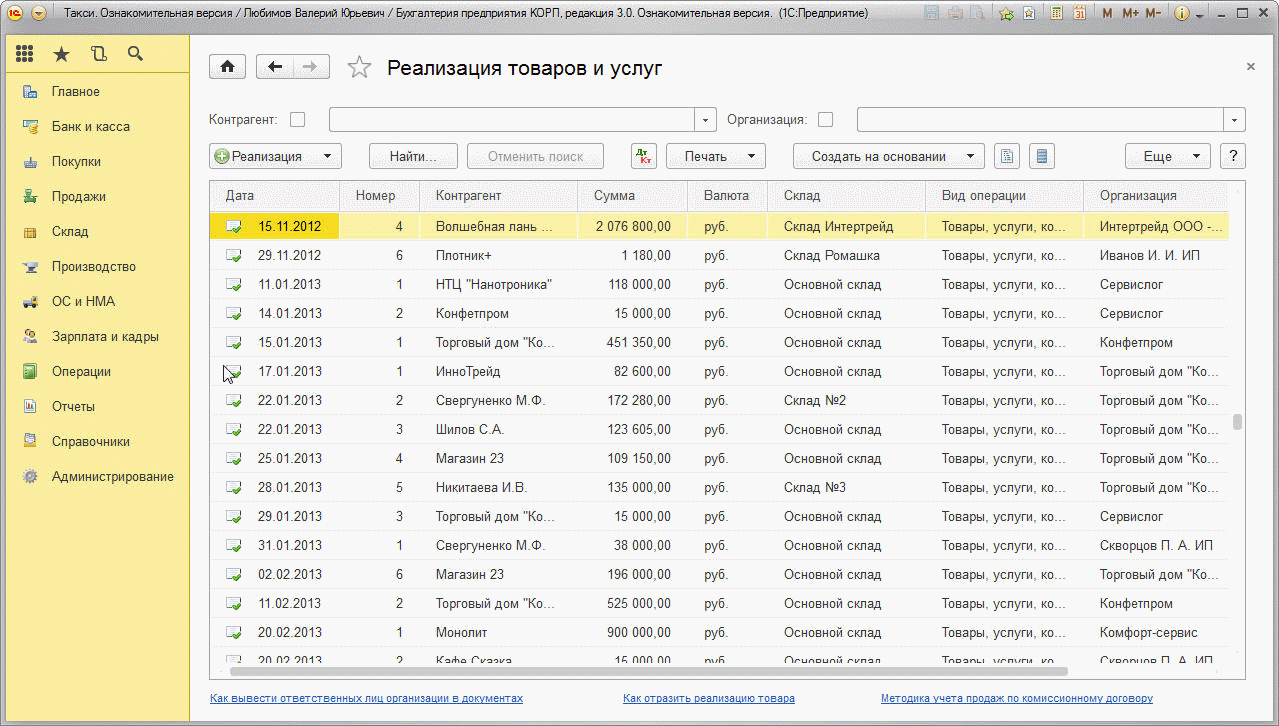Screen dimensions: 1279x726
Task: Expand the small arrow next to the info icon
Action: (x=1199, y=15)
